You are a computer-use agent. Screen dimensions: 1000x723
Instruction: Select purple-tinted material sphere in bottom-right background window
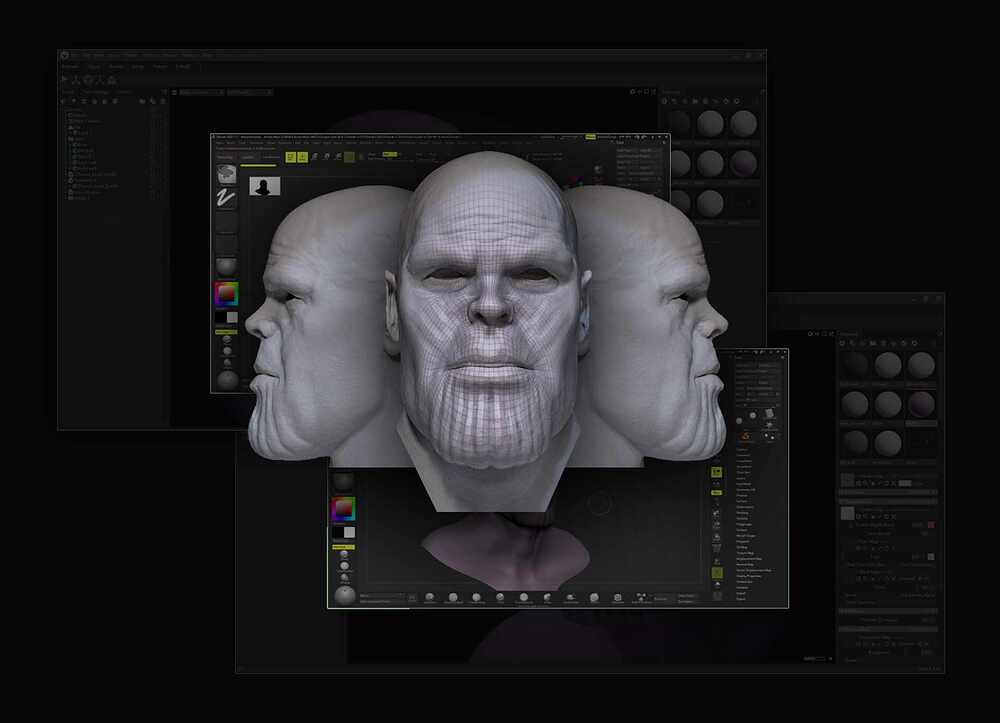(x=921, y=404)
